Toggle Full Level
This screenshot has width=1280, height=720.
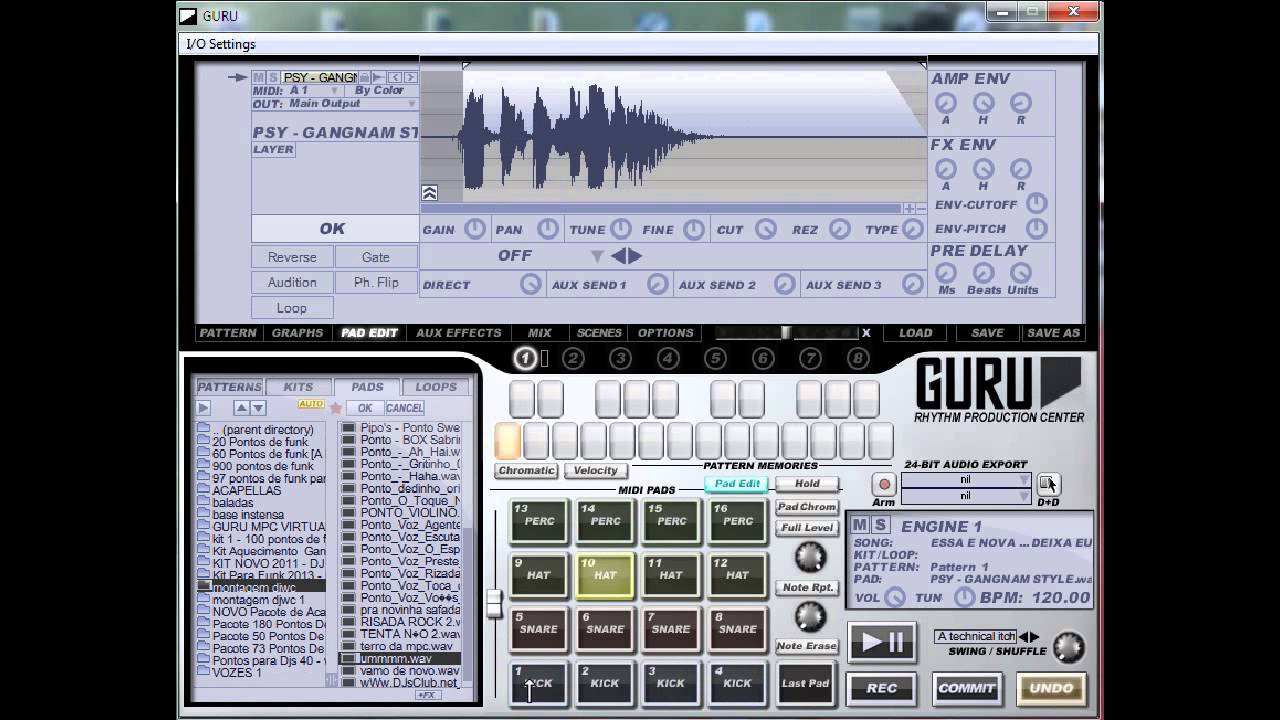coord(807,528)
